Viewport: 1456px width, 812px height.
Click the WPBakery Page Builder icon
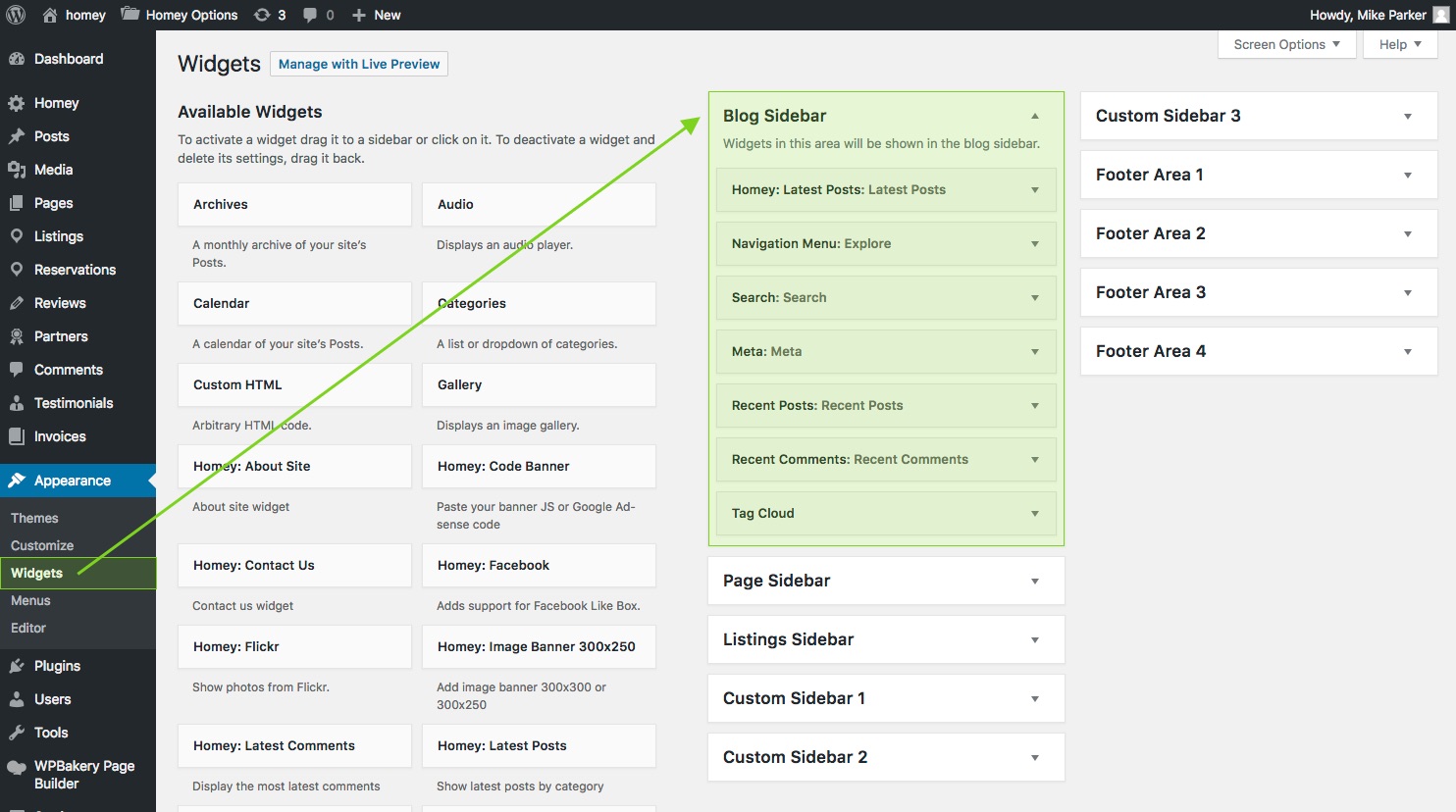pyautogui.click(x=17, y=768)
